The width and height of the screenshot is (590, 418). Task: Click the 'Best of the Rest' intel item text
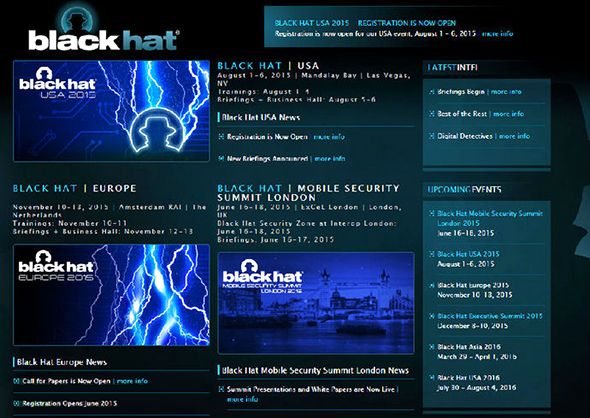(462, 114)
